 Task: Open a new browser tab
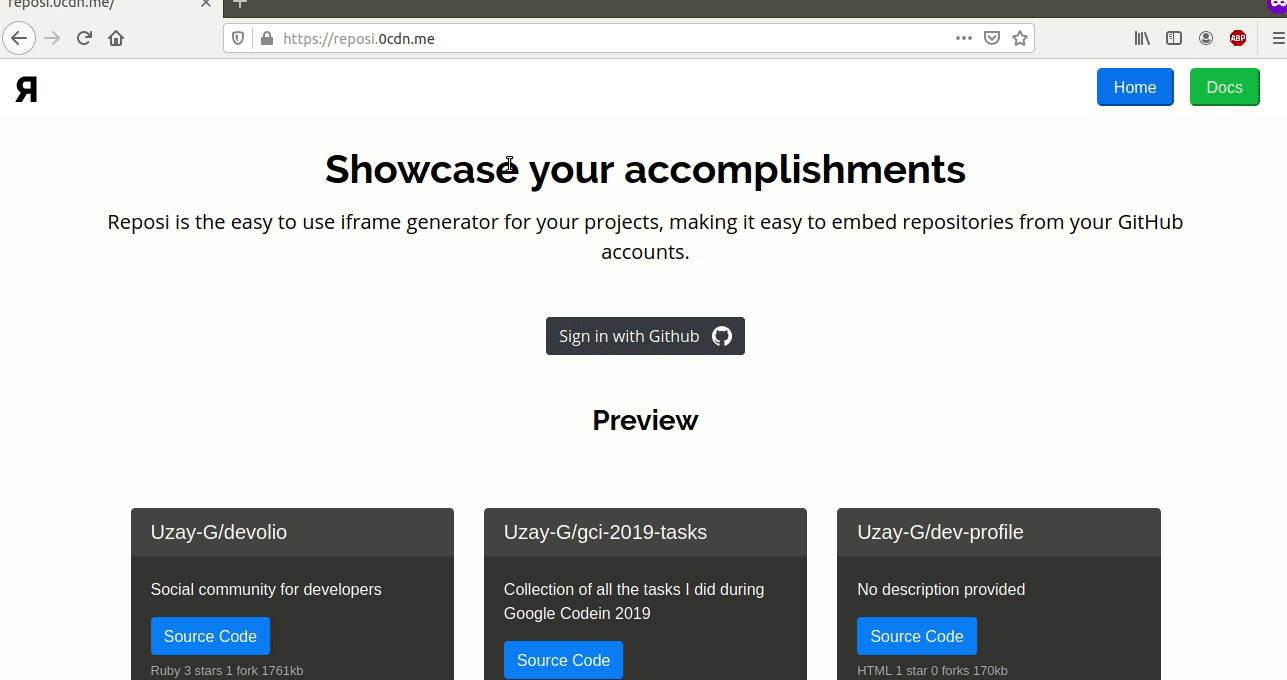click(x=240, y=4)
